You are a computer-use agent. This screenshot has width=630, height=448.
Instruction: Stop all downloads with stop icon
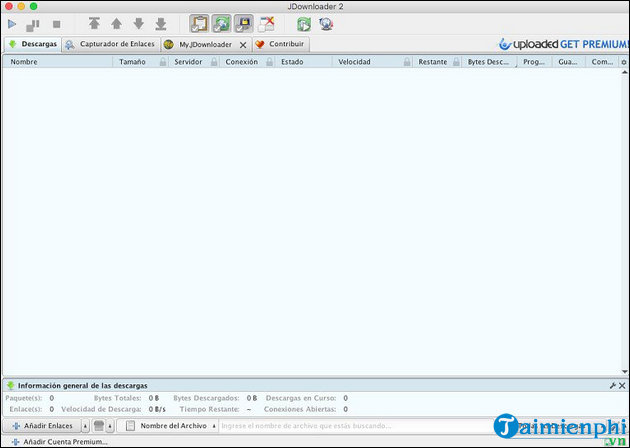tap(57, 25)
